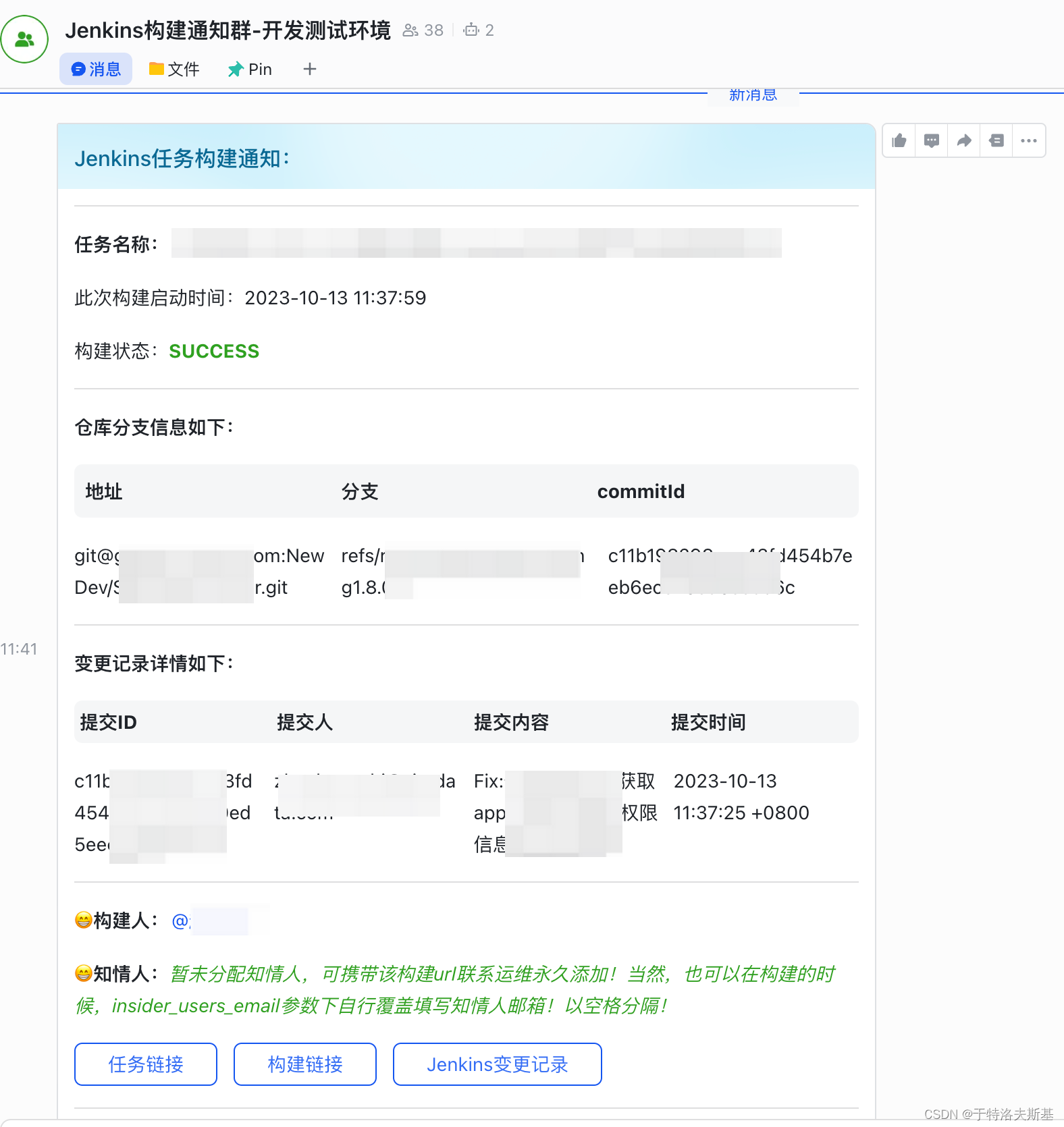The image size is (1064, 1127).
Task: Click the 地址 column header
Action: (104, 491)
